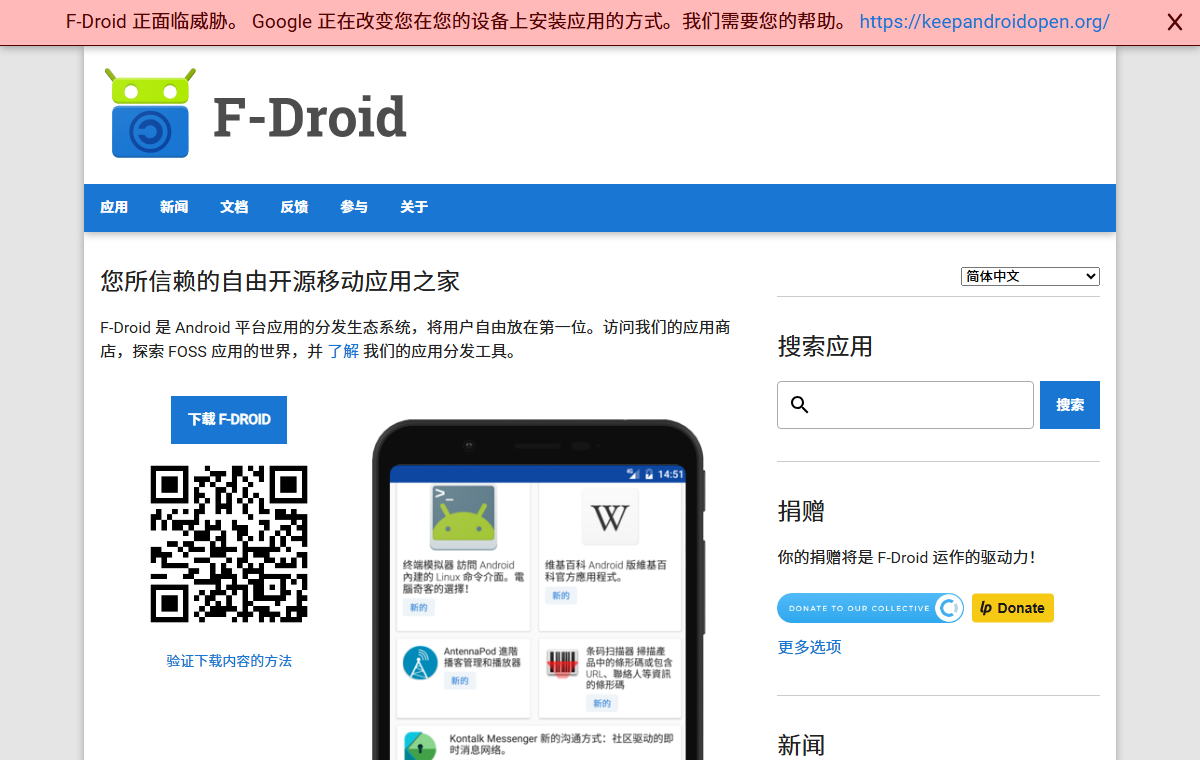Click into the app search input field
1200x760 pixels.
pos(905,405)
